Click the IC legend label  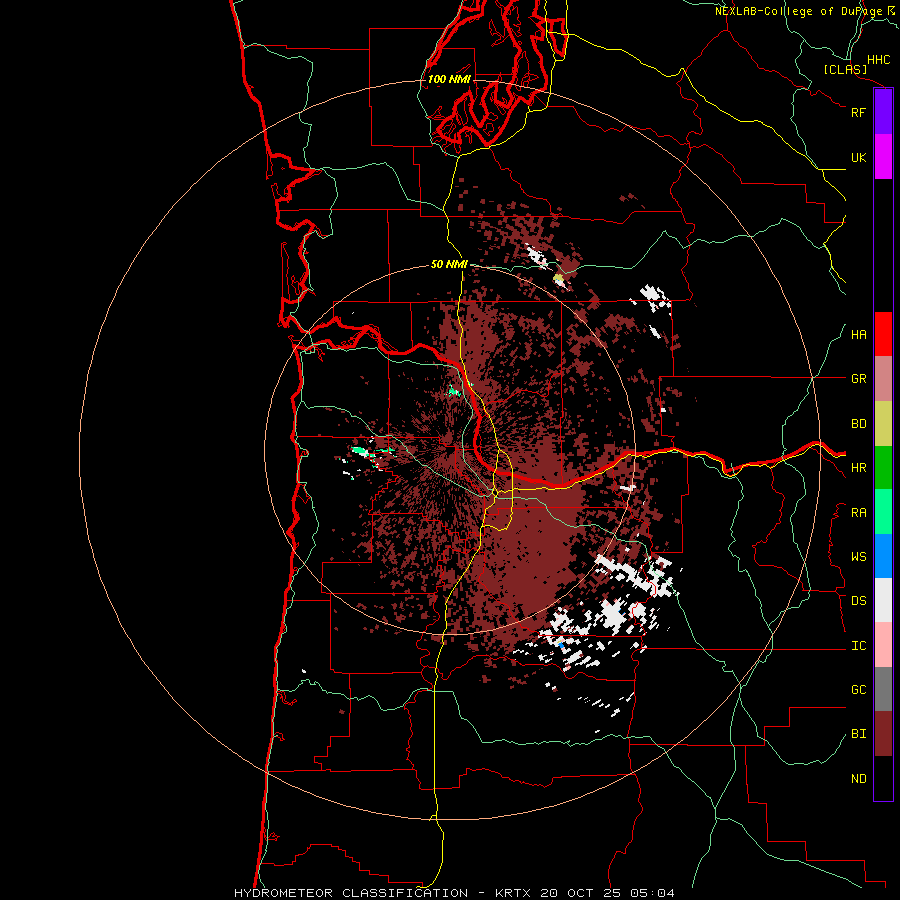(x=858, y=646)
